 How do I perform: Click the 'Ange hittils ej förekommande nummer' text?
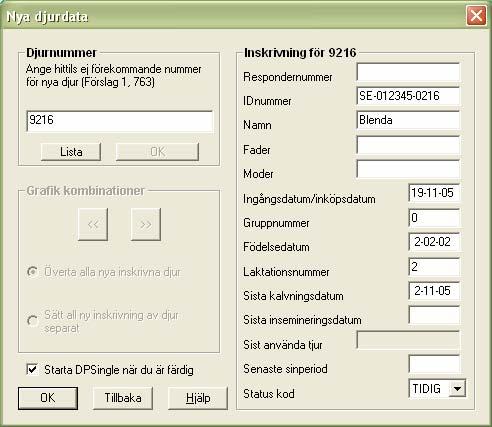click(114, 69)
